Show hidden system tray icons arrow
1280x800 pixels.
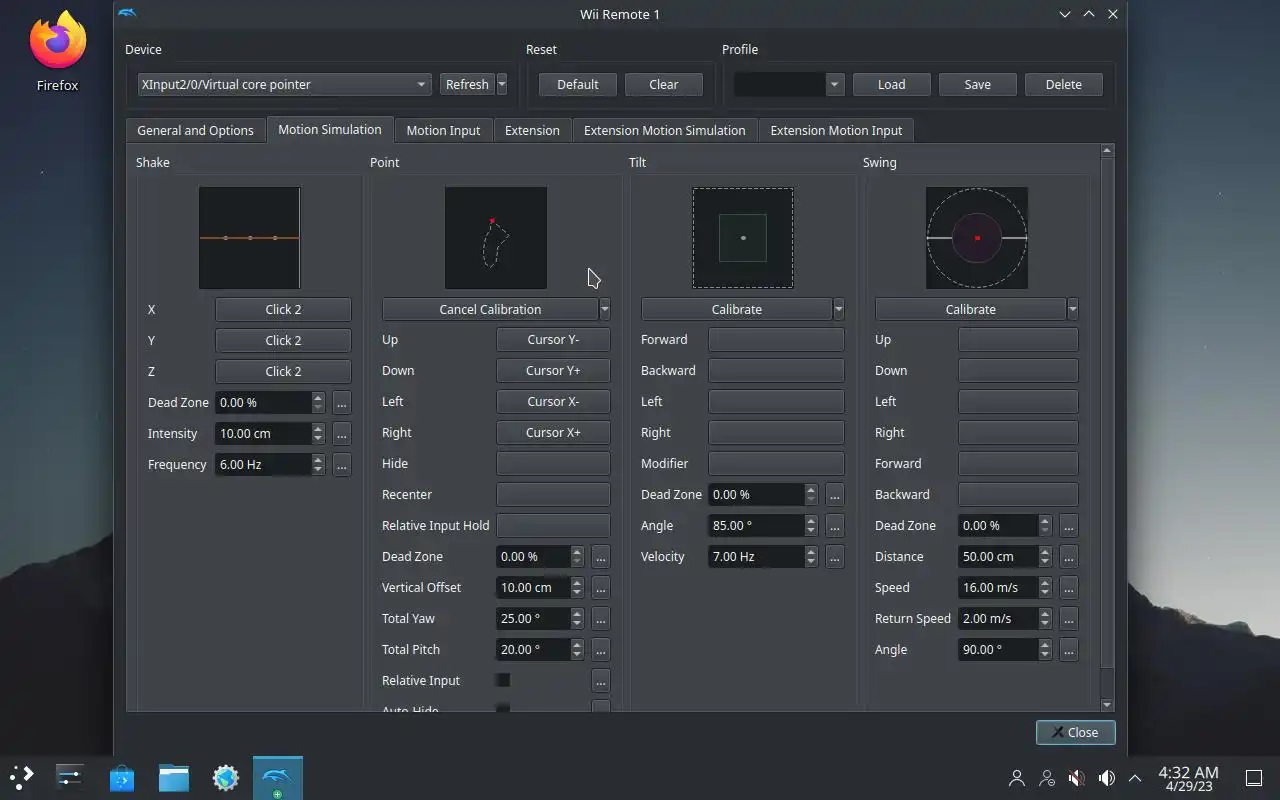[1135, 778]
